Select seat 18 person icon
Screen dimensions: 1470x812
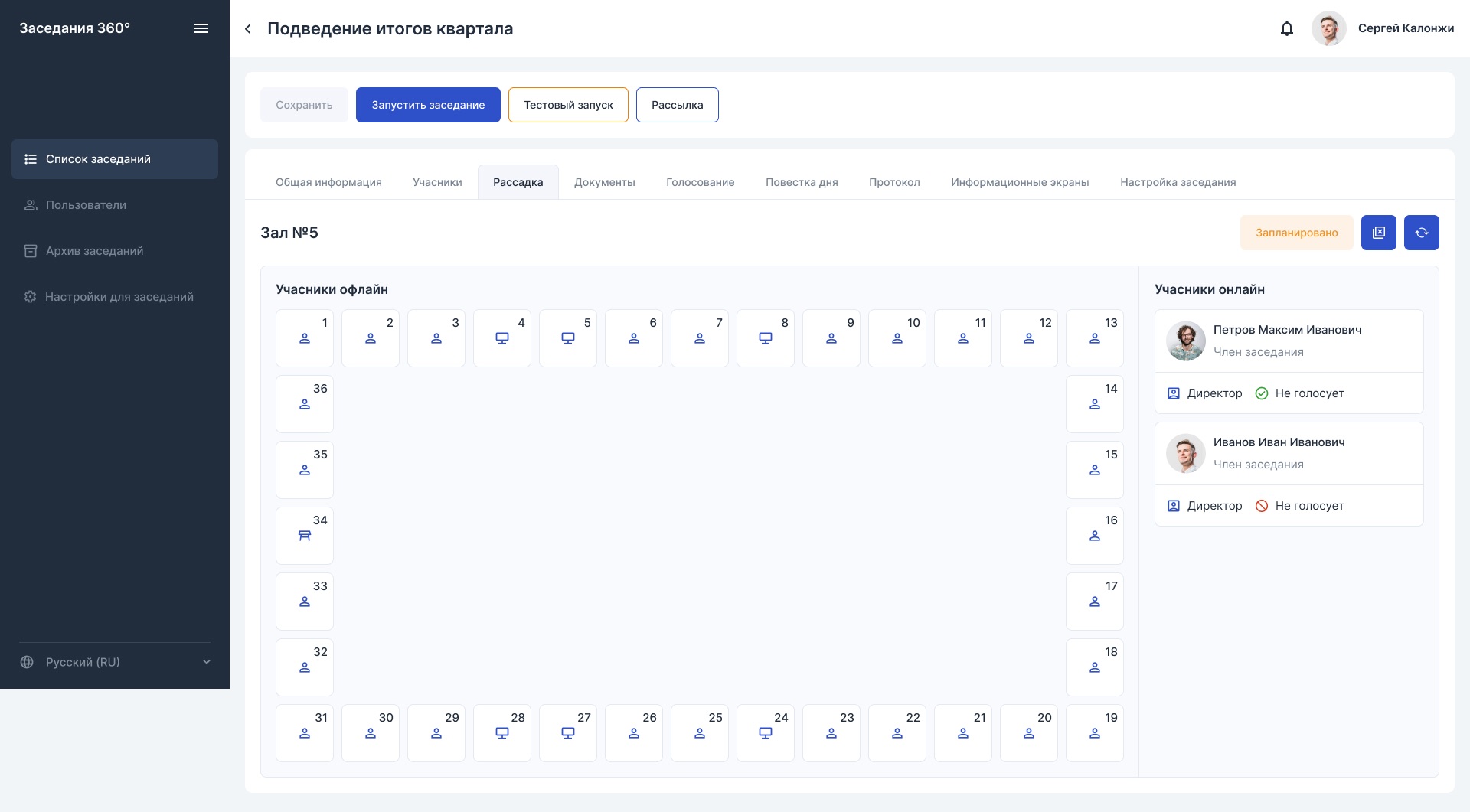click(1095, 667)
